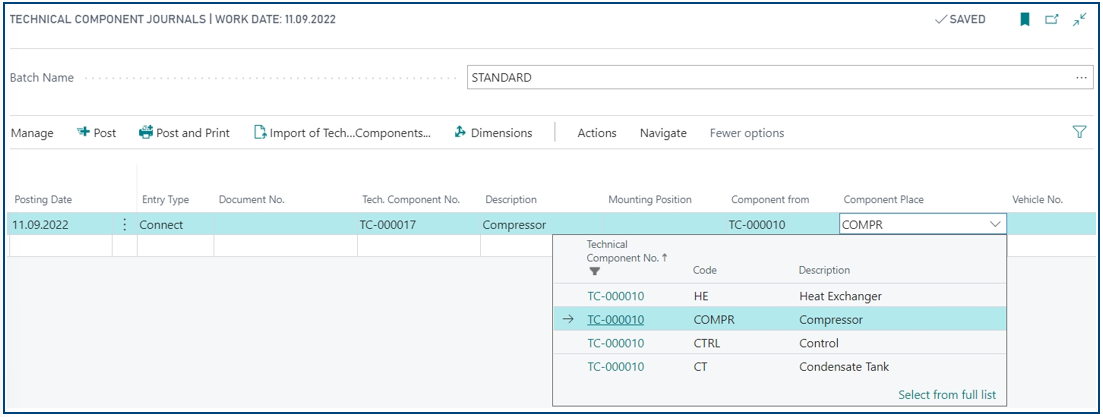Click the Post and Print action label

coord(193,133)
